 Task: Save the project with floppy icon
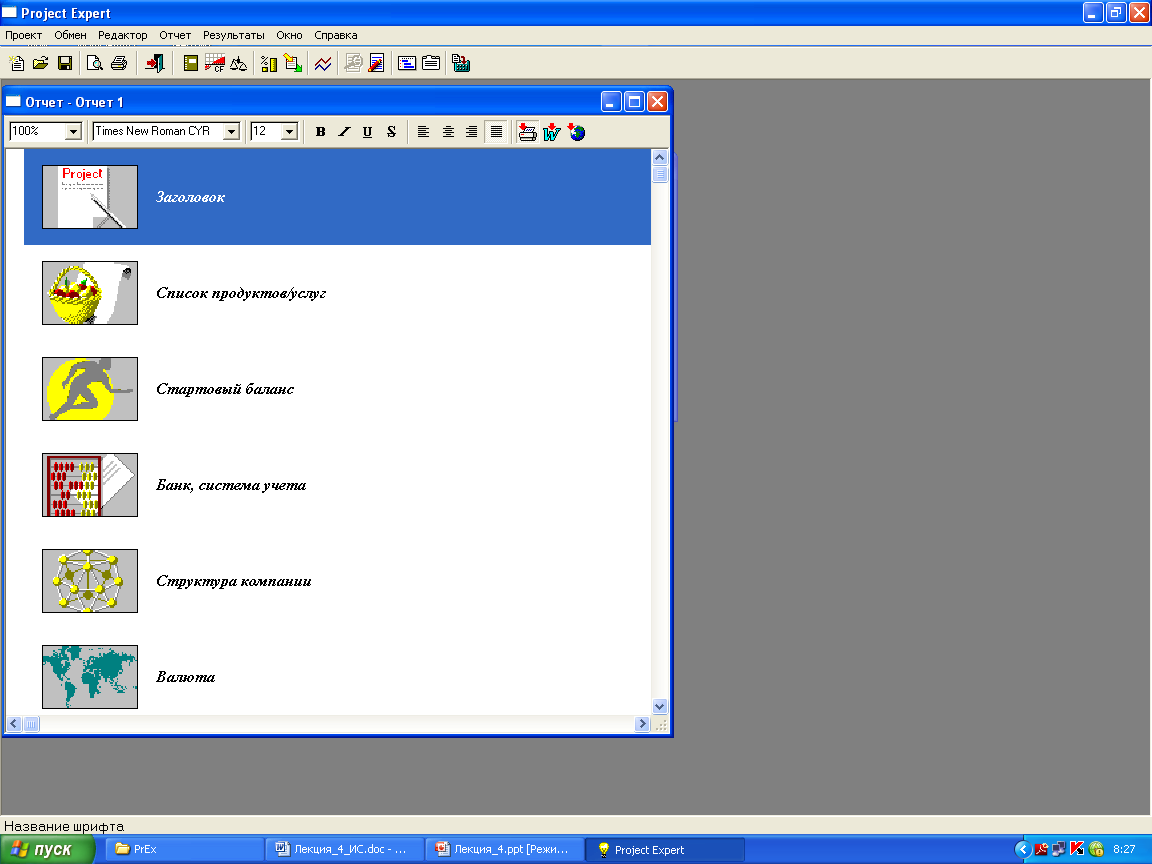click(65, 64)
